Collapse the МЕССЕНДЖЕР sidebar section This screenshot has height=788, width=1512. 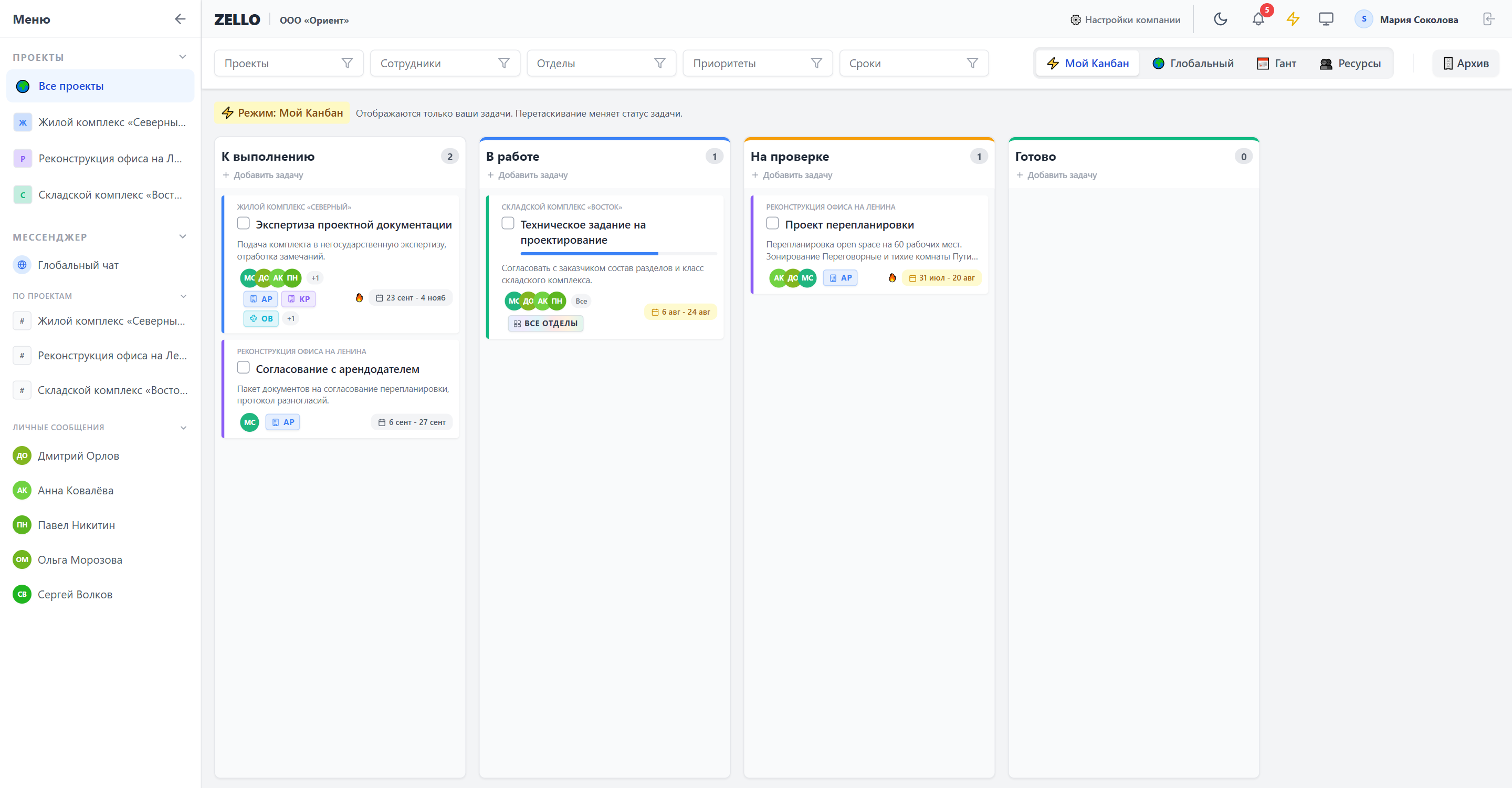pos(183,236)
